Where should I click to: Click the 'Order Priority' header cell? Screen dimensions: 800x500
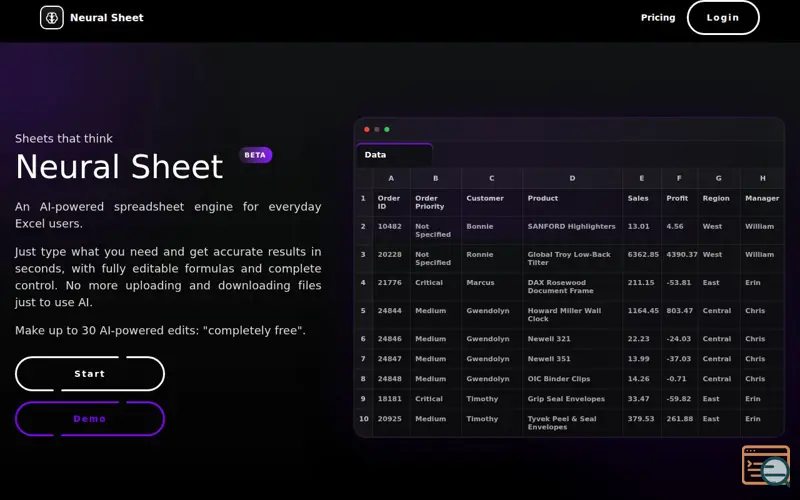pos(436,203)
